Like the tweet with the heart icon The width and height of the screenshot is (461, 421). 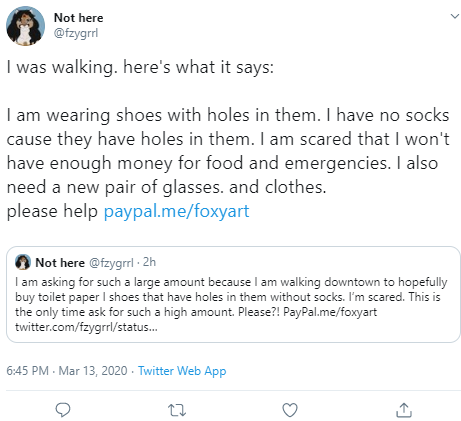point(290,410)
